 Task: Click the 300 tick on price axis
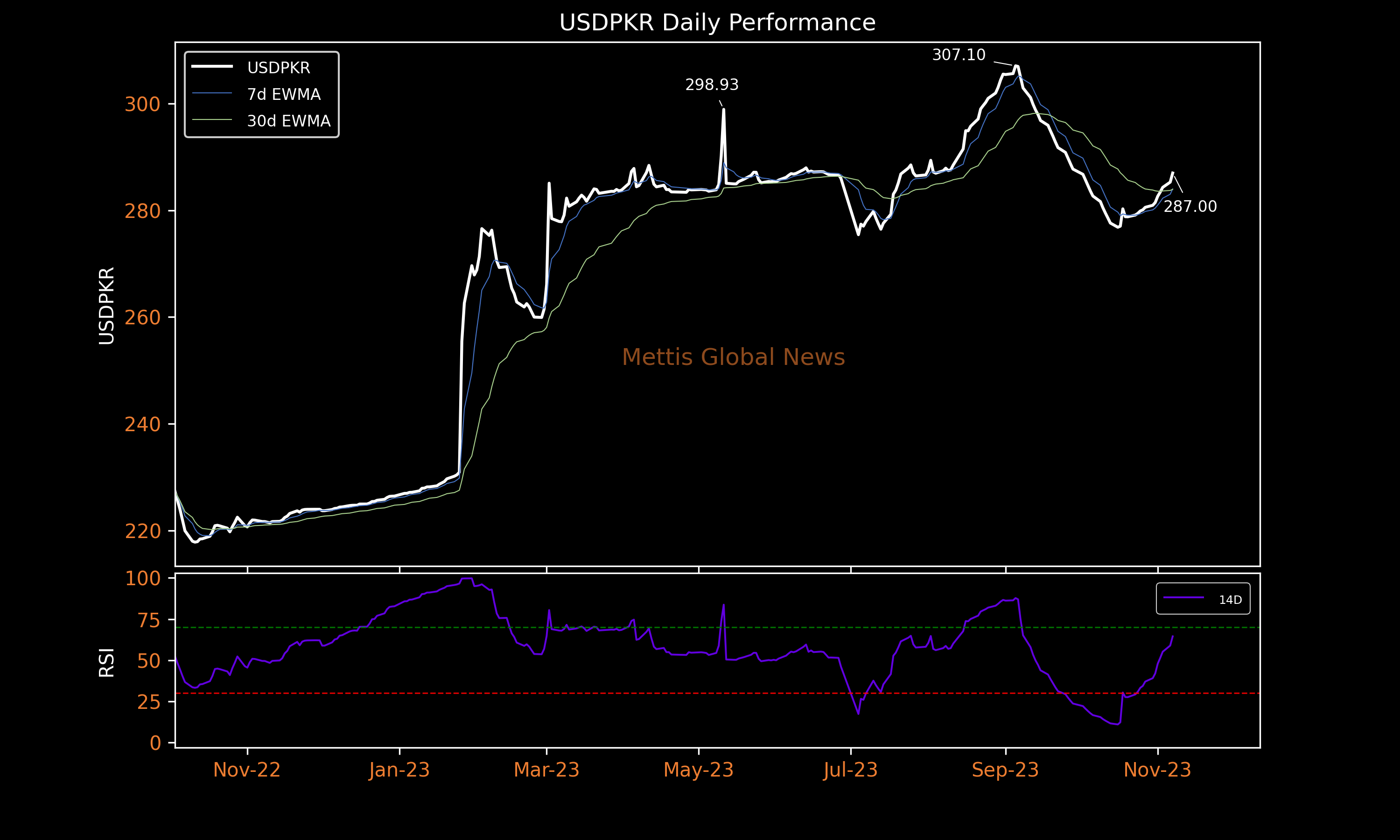pyautogui.click(x=143, y=104)
